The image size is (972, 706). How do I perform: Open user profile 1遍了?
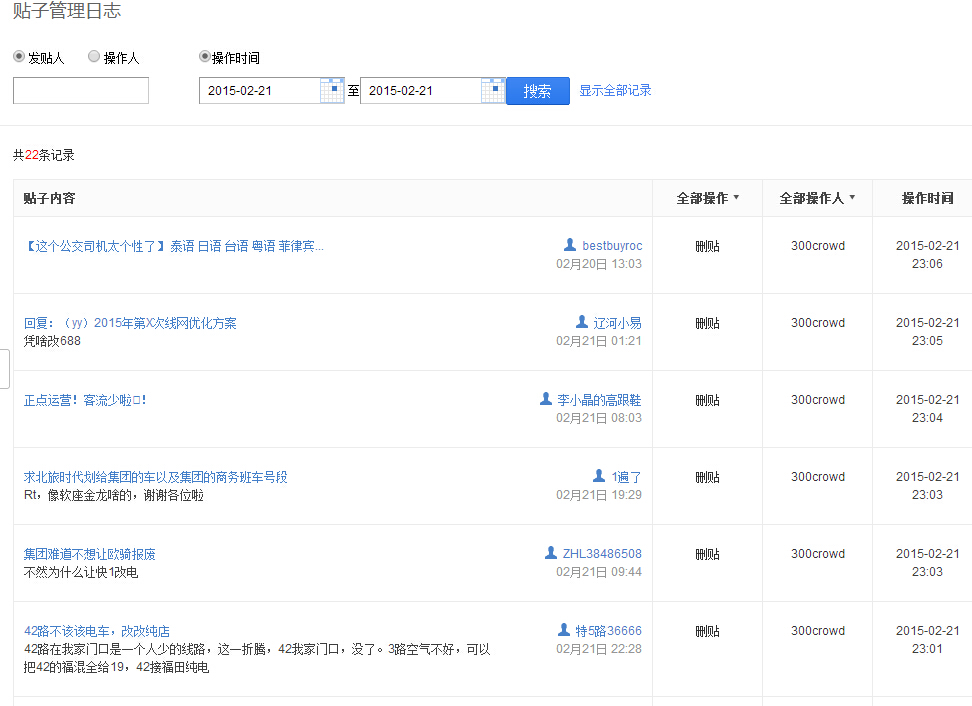626,477
